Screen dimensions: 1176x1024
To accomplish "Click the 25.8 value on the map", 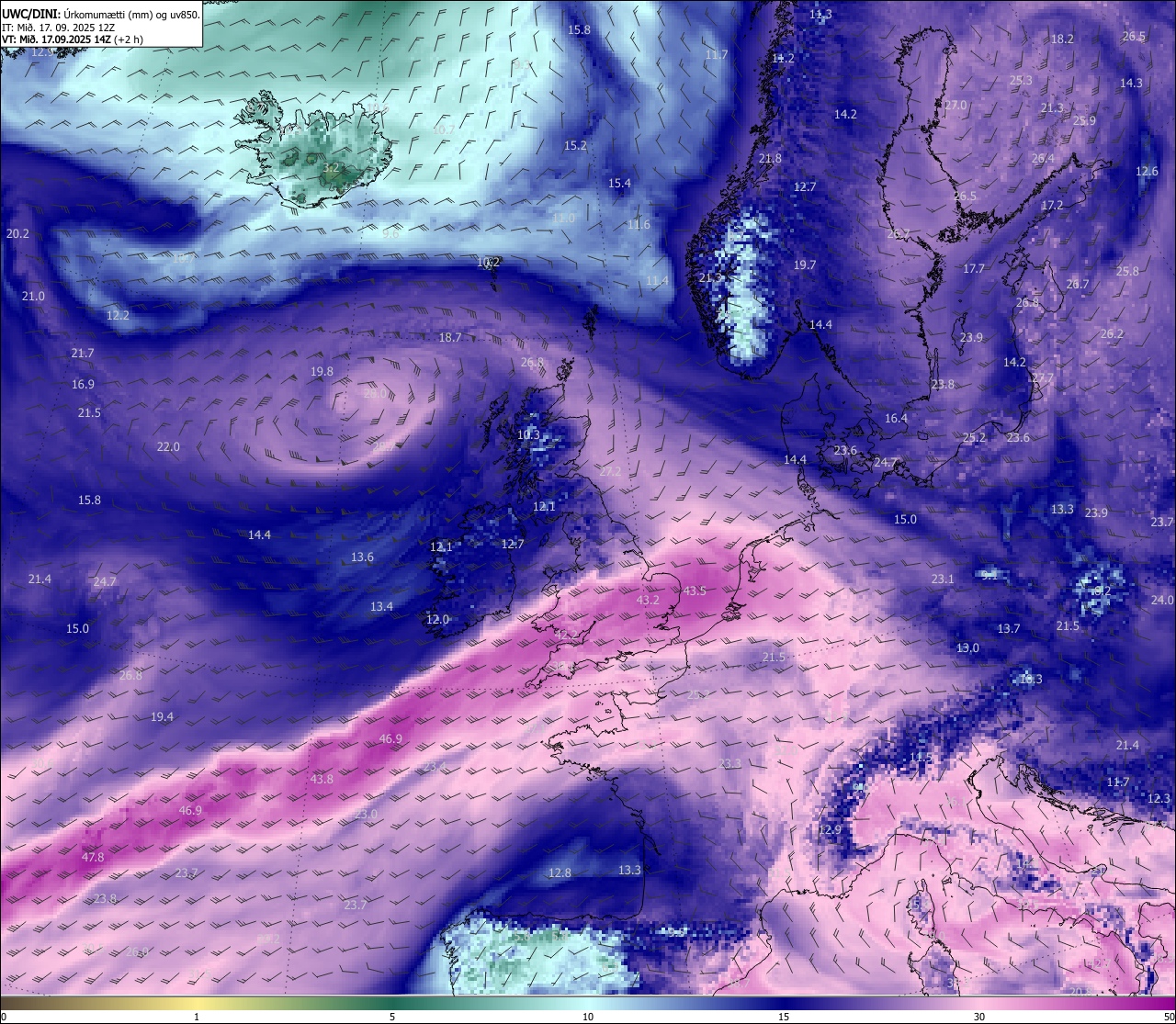I will (1127, 271).
